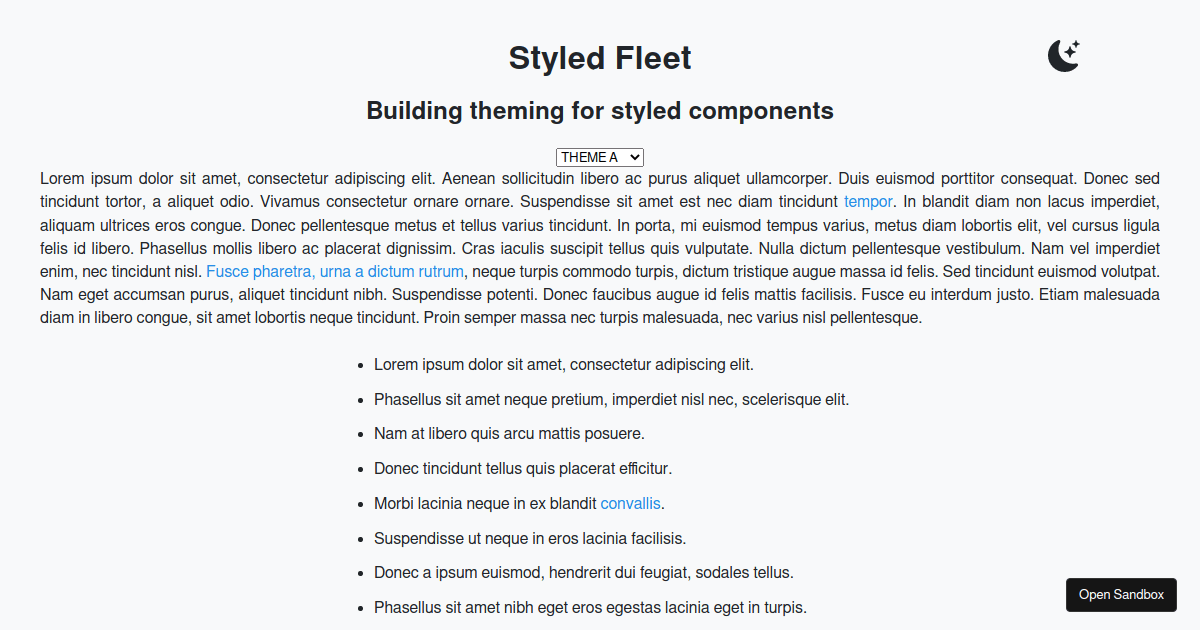Click the first bulleted Lorem ipsum item
Screen dimensions: 1200x630
(x=563, y=364)
